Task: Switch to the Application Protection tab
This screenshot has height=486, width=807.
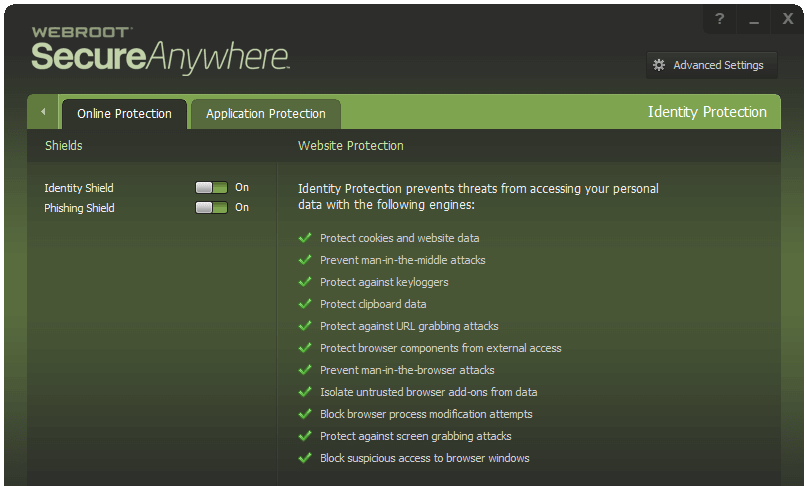Action: (x=266, y=114)
